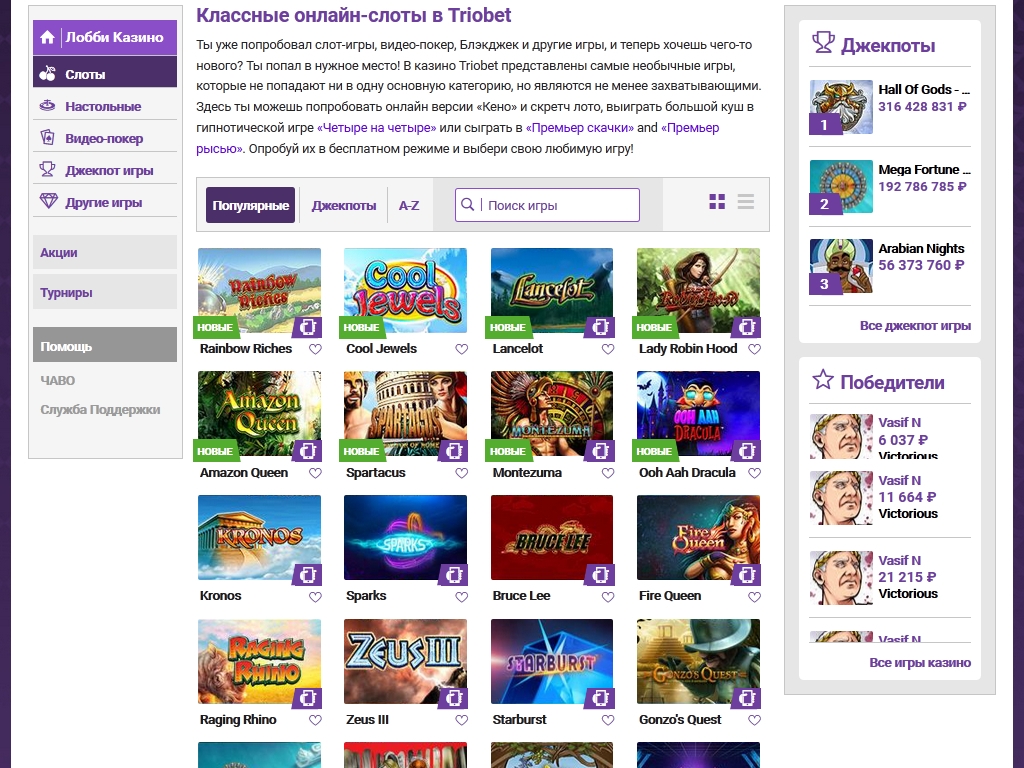Toggle favorite heart for Bruce Lee
The width and height of the screenshot is (1024, 768).
pos(608,597)
